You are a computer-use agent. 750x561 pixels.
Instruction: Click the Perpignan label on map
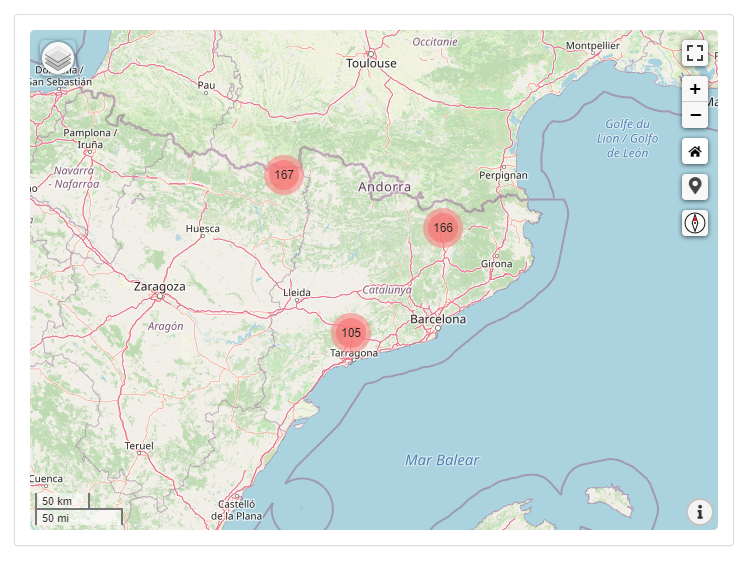503,175
